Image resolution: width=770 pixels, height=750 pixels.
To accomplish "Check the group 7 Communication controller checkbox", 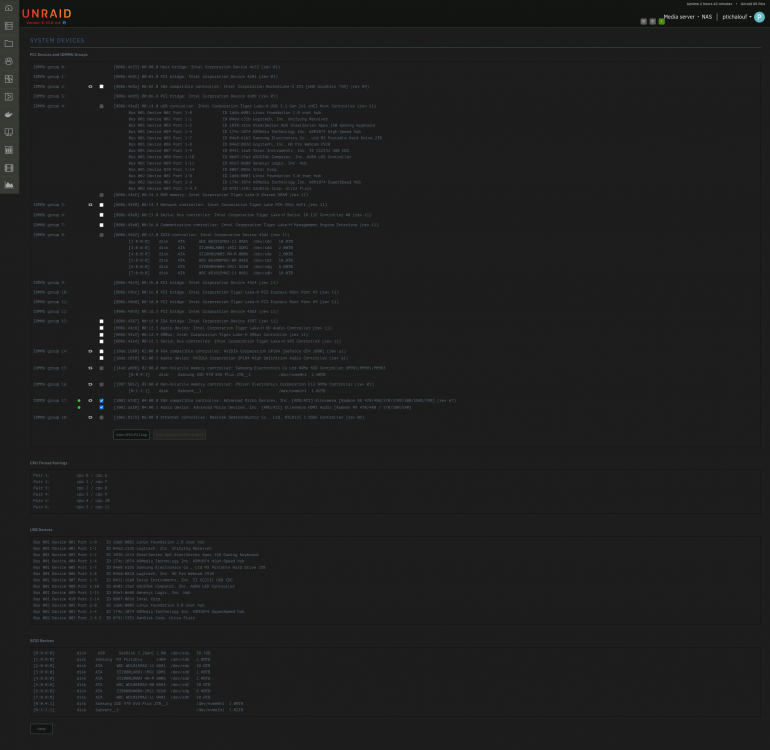I will point(102,225).
